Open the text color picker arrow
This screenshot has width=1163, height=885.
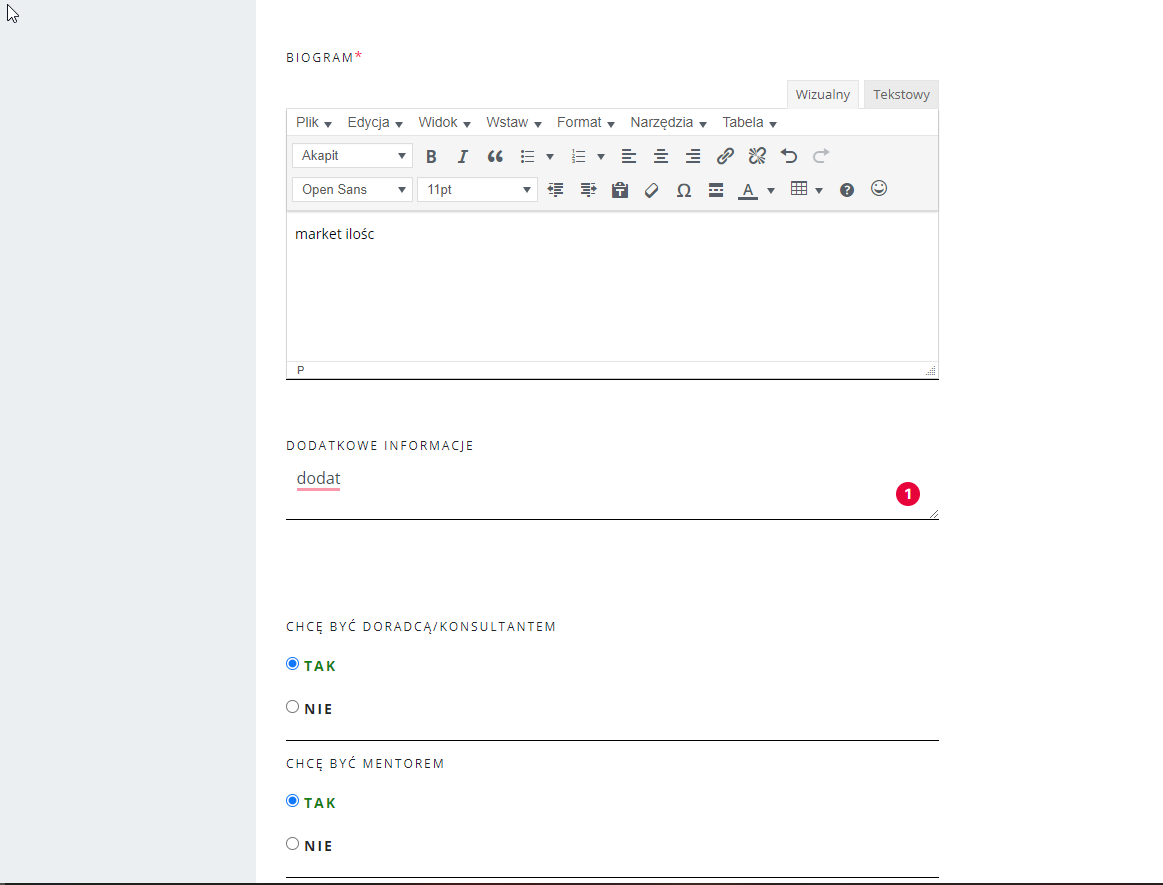tap(771, 190)
